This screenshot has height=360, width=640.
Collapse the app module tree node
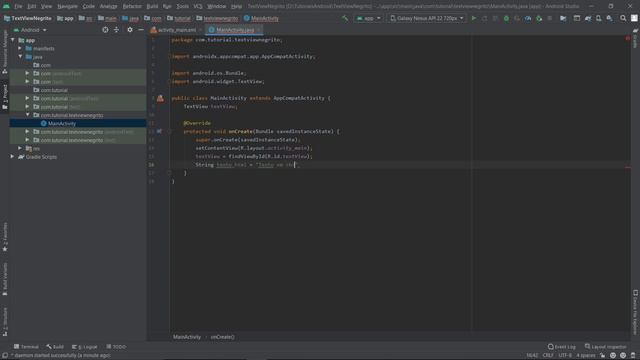point(13,40)
